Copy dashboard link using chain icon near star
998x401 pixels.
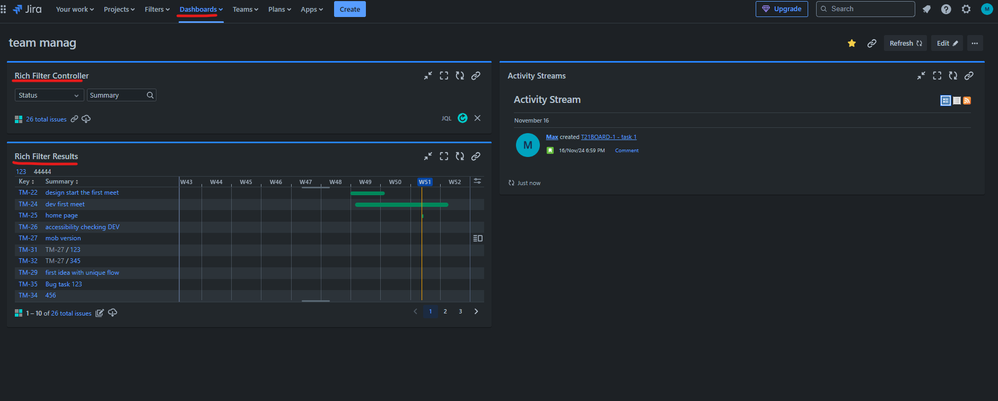871,43
